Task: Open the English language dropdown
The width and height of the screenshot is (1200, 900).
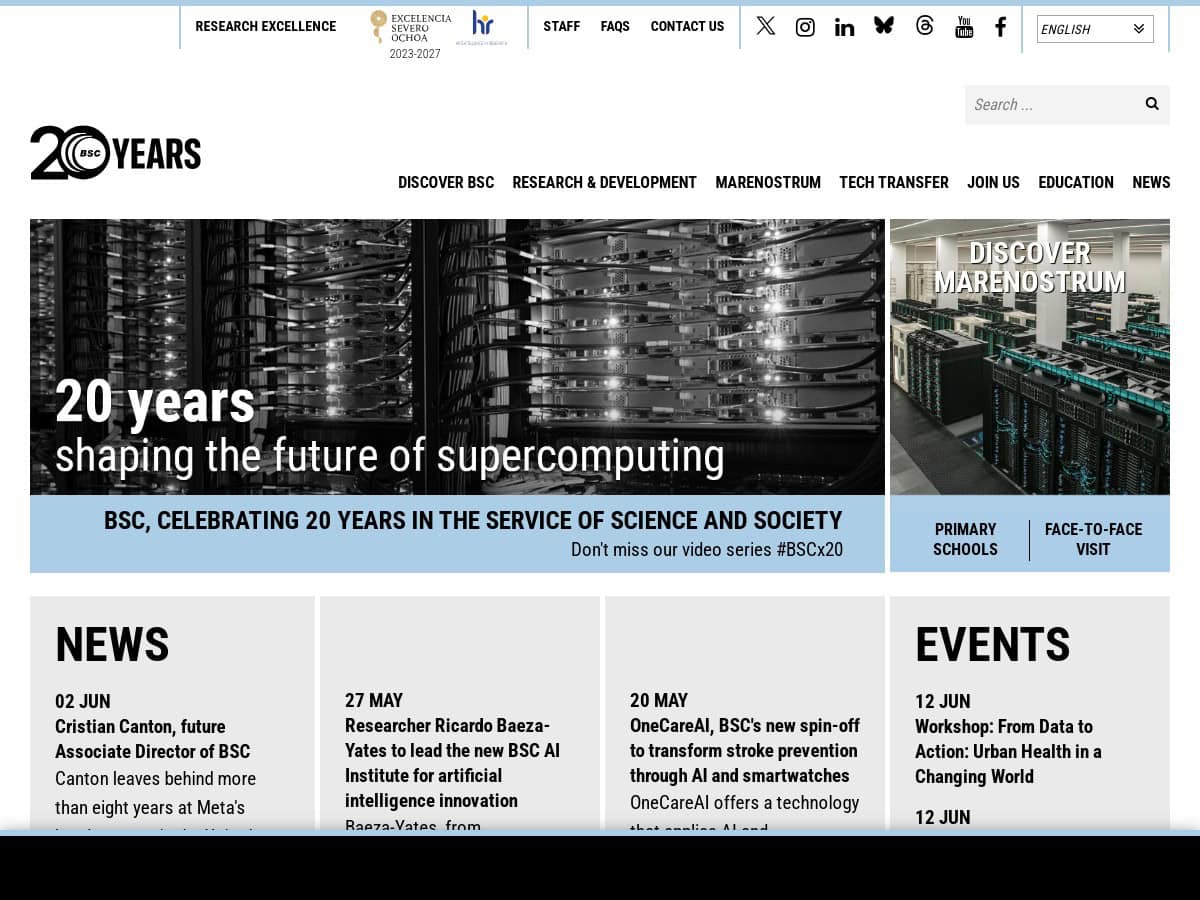Action: click(1095, 29)
